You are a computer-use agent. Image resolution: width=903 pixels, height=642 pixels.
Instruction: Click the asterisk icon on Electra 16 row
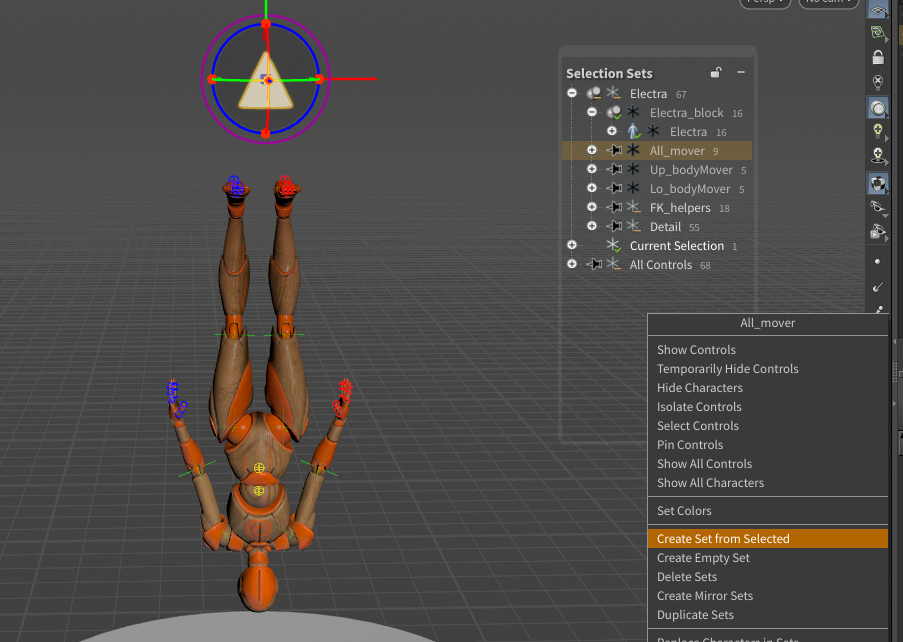pos(653,131)
